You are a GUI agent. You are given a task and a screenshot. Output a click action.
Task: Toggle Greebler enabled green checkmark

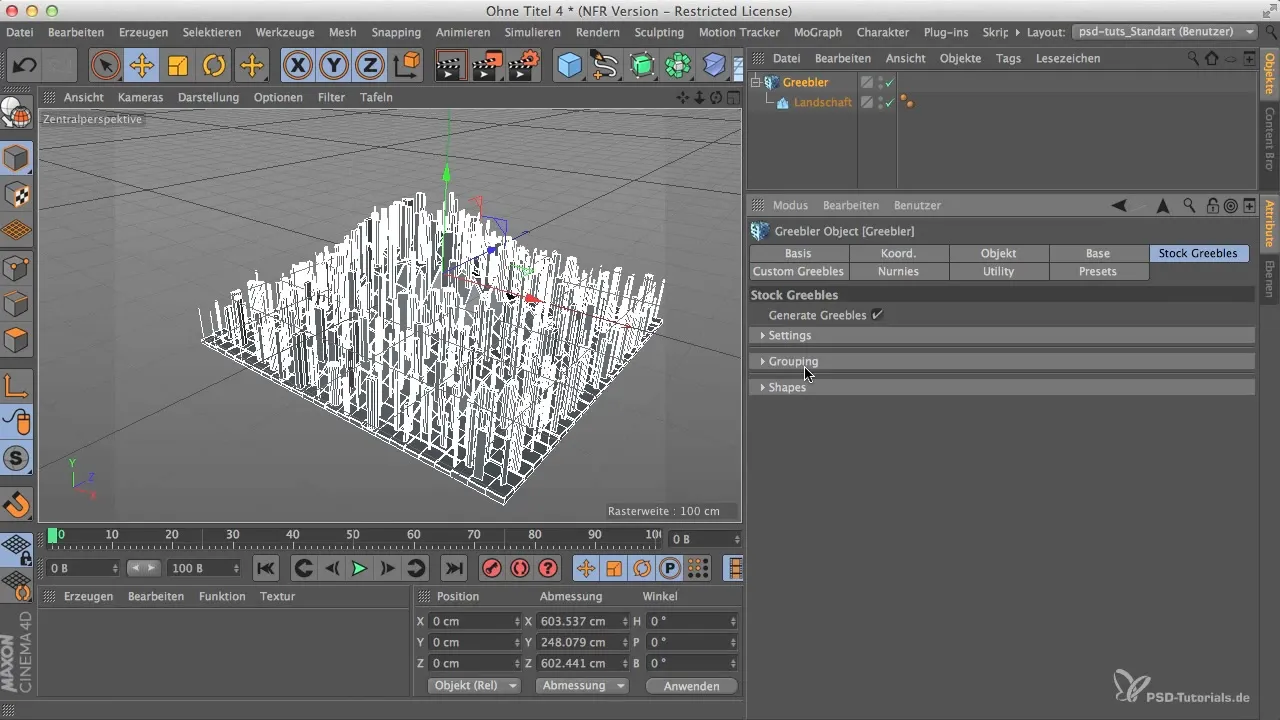pyautogui.click(x=890, y=82)
